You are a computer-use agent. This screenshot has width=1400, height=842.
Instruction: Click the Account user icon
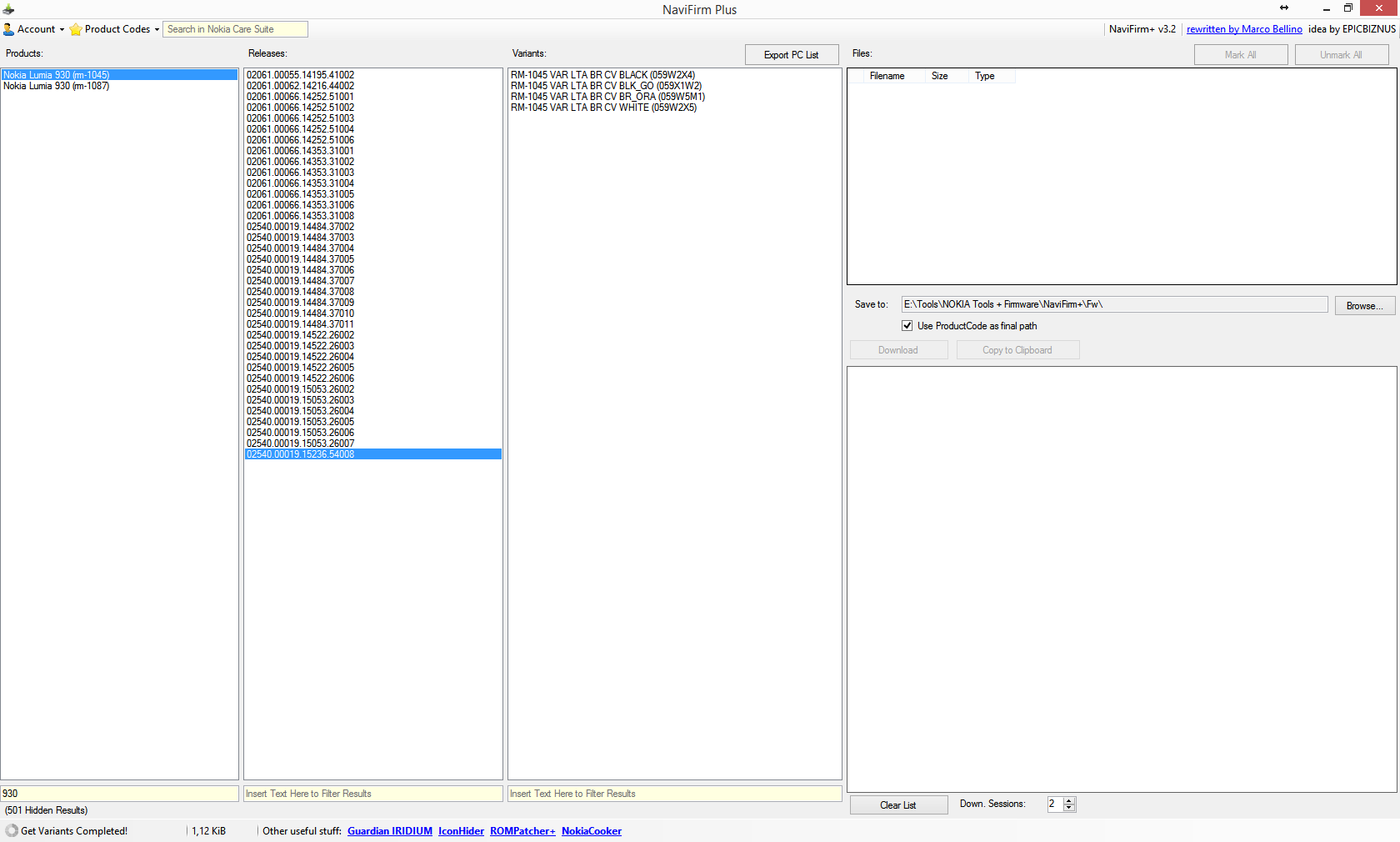9,29
